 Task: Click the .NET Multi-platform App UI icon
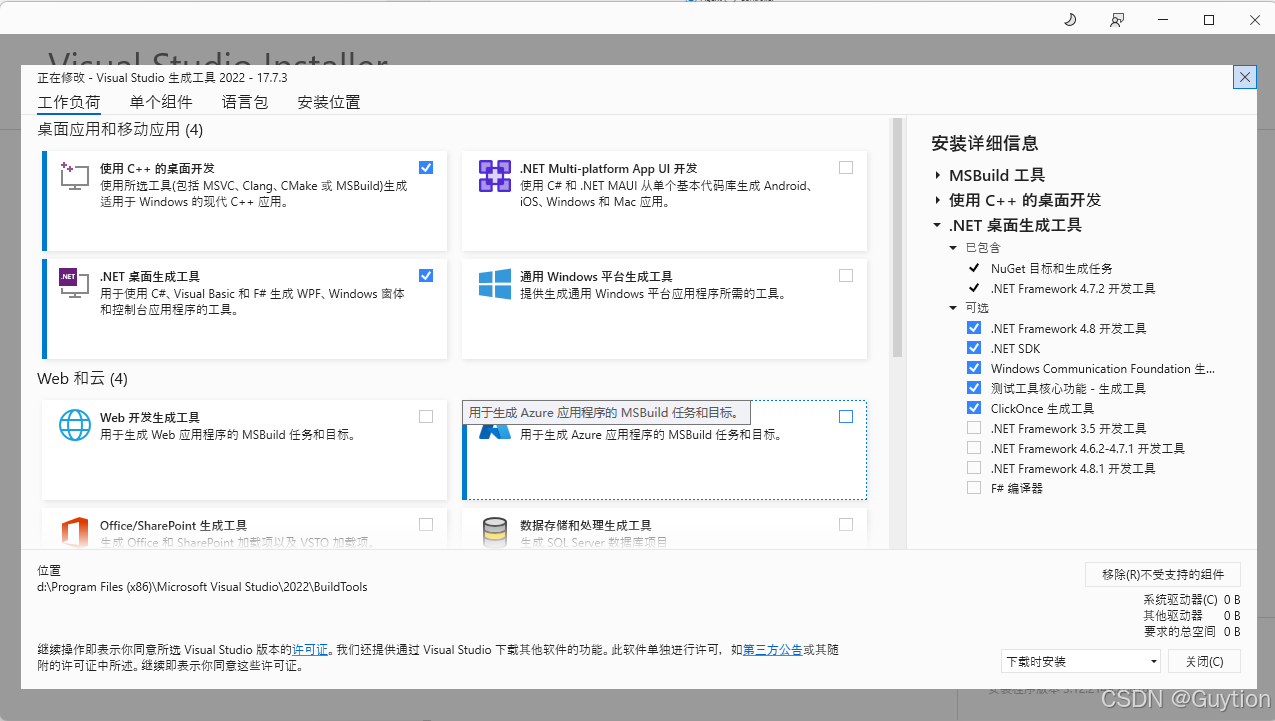point(494,176)
